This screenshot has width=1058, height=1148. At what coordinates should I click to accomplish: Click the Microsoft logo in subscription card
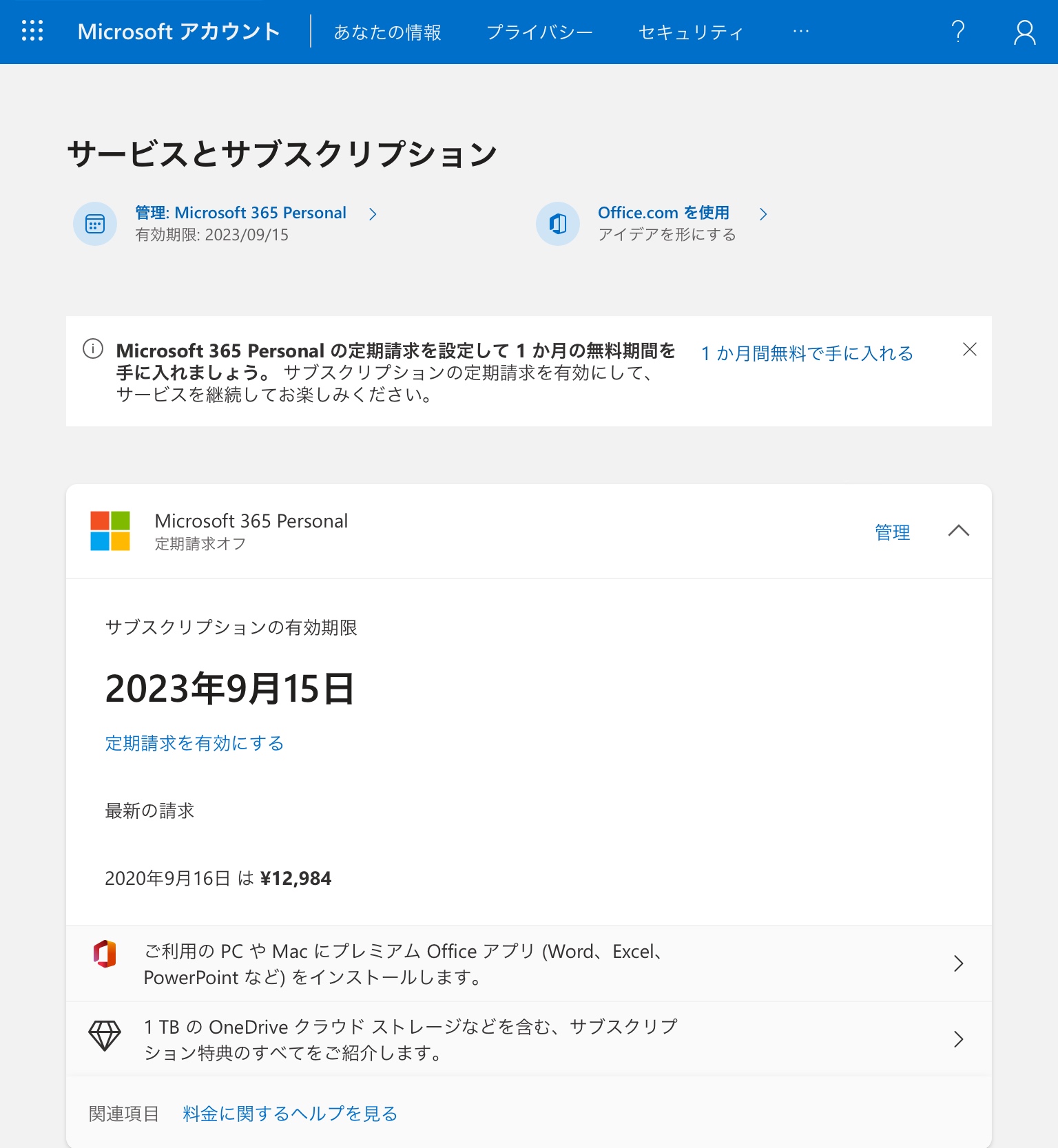click(110, 531)
